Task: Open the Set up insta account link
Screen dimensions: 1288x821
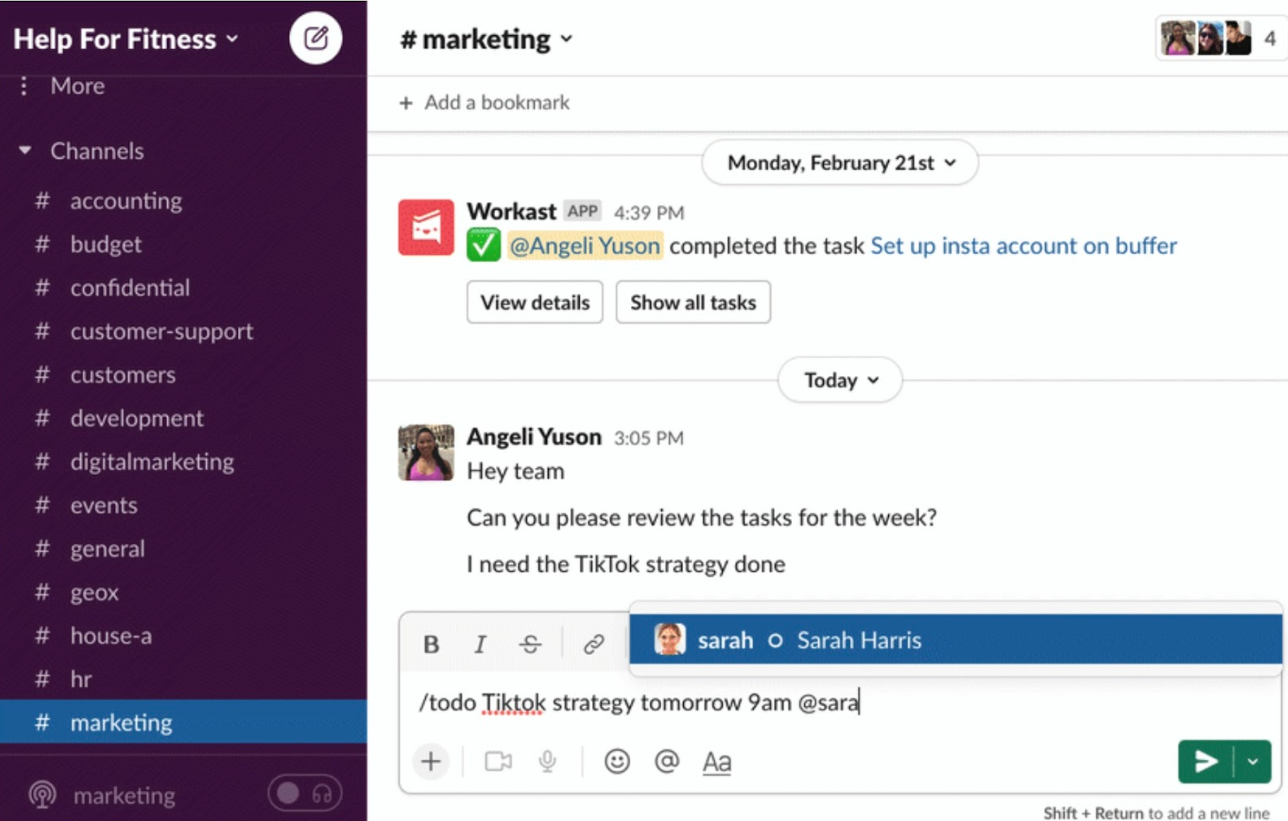Action: coord(1022,245)
